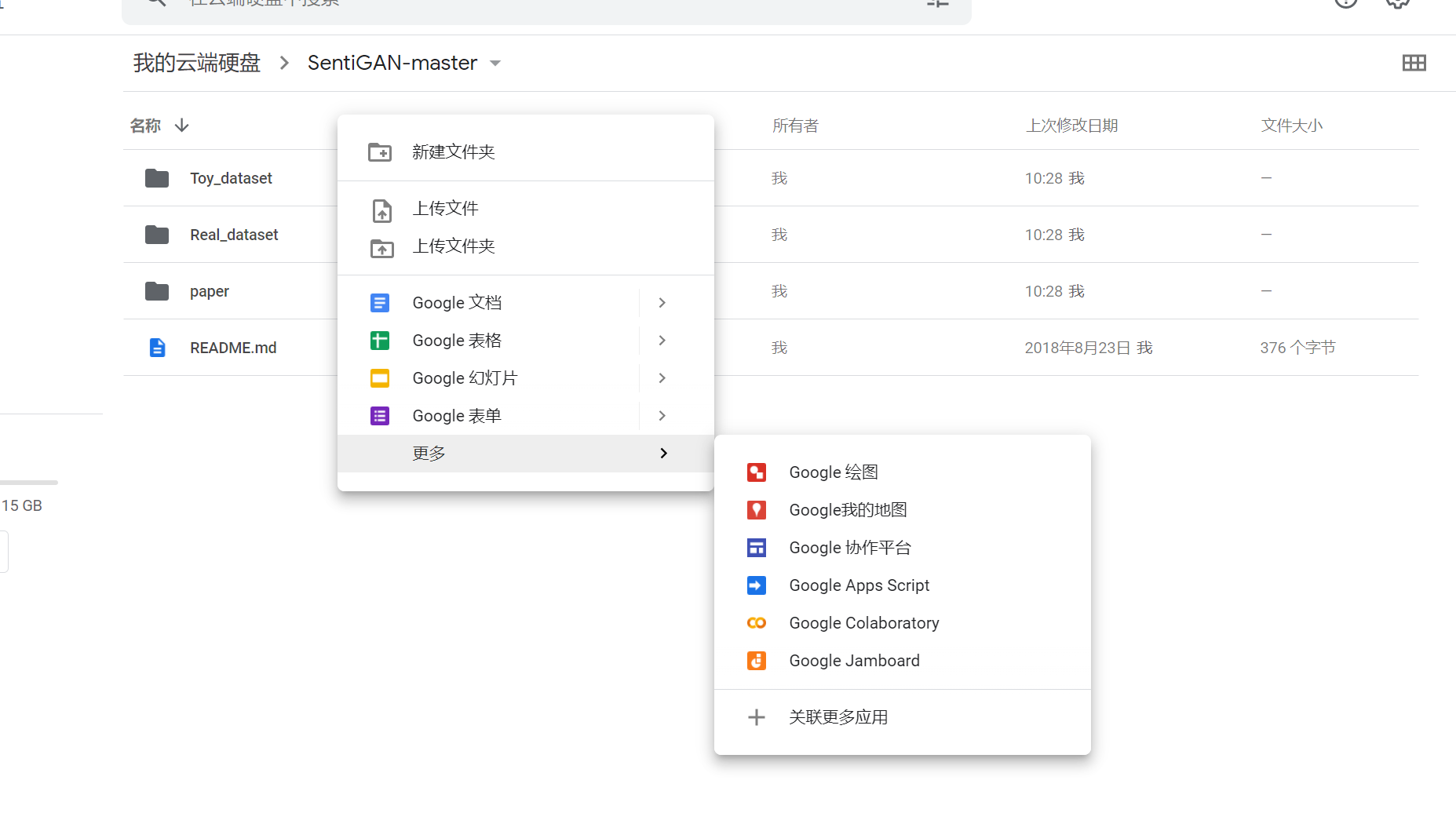Expand the Google 文档 submenu arrow

[x=662, y=302]
